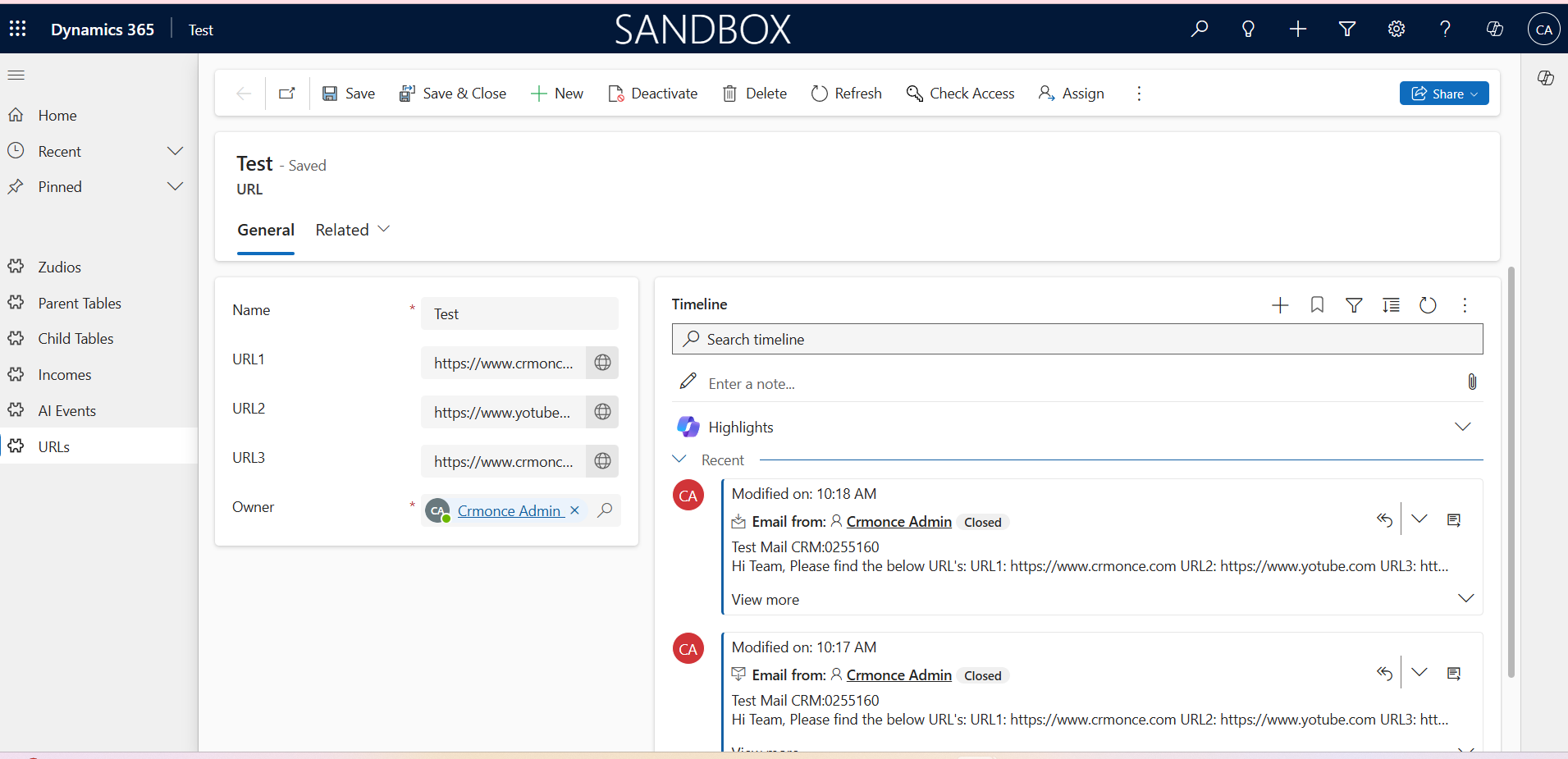Expand the Highlights section

1462,427
